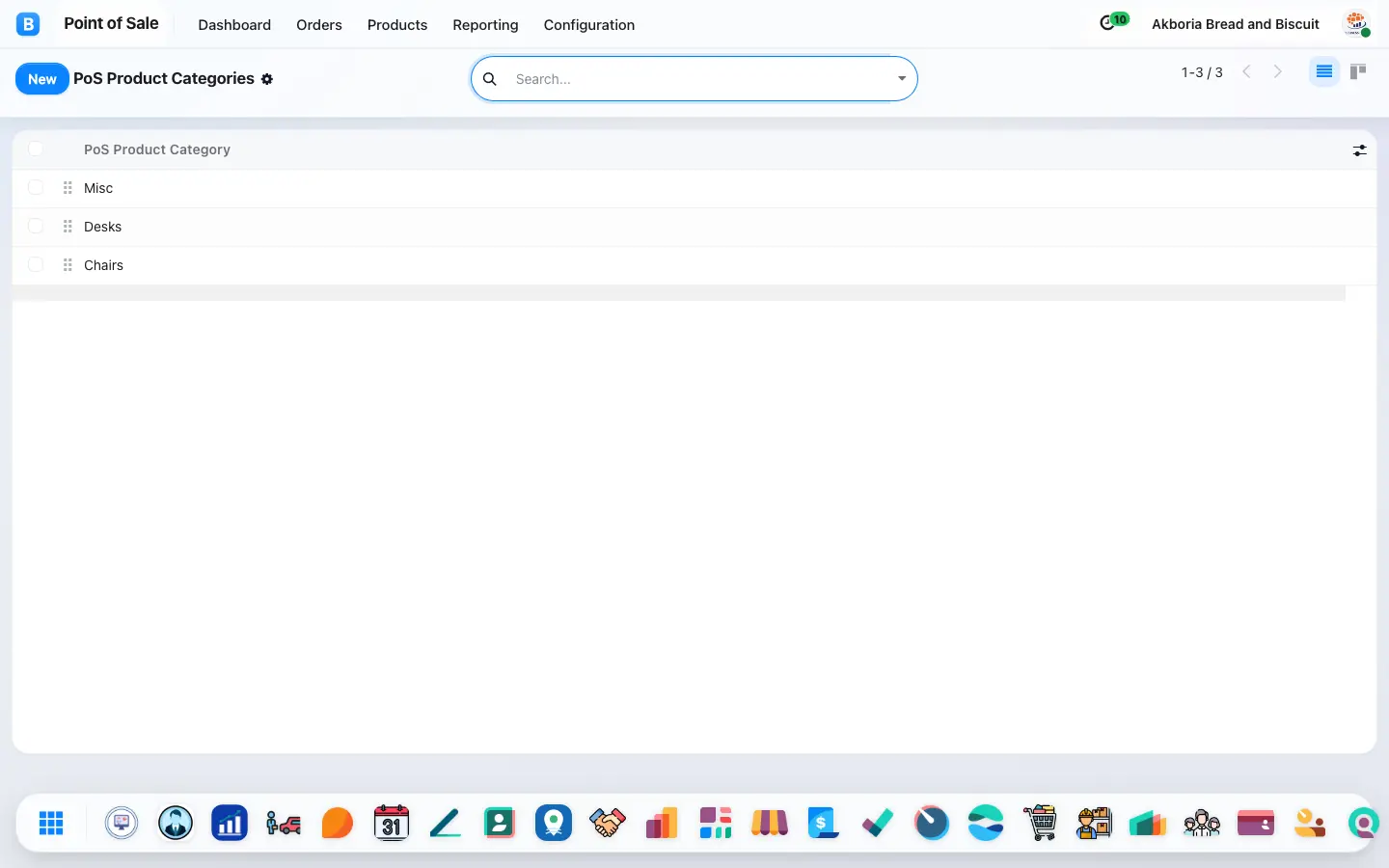Viewport: 1389px width, 868px height.
Task: Launch the warehouse worker inventory app in dock
Action: tap(1094, 823)
